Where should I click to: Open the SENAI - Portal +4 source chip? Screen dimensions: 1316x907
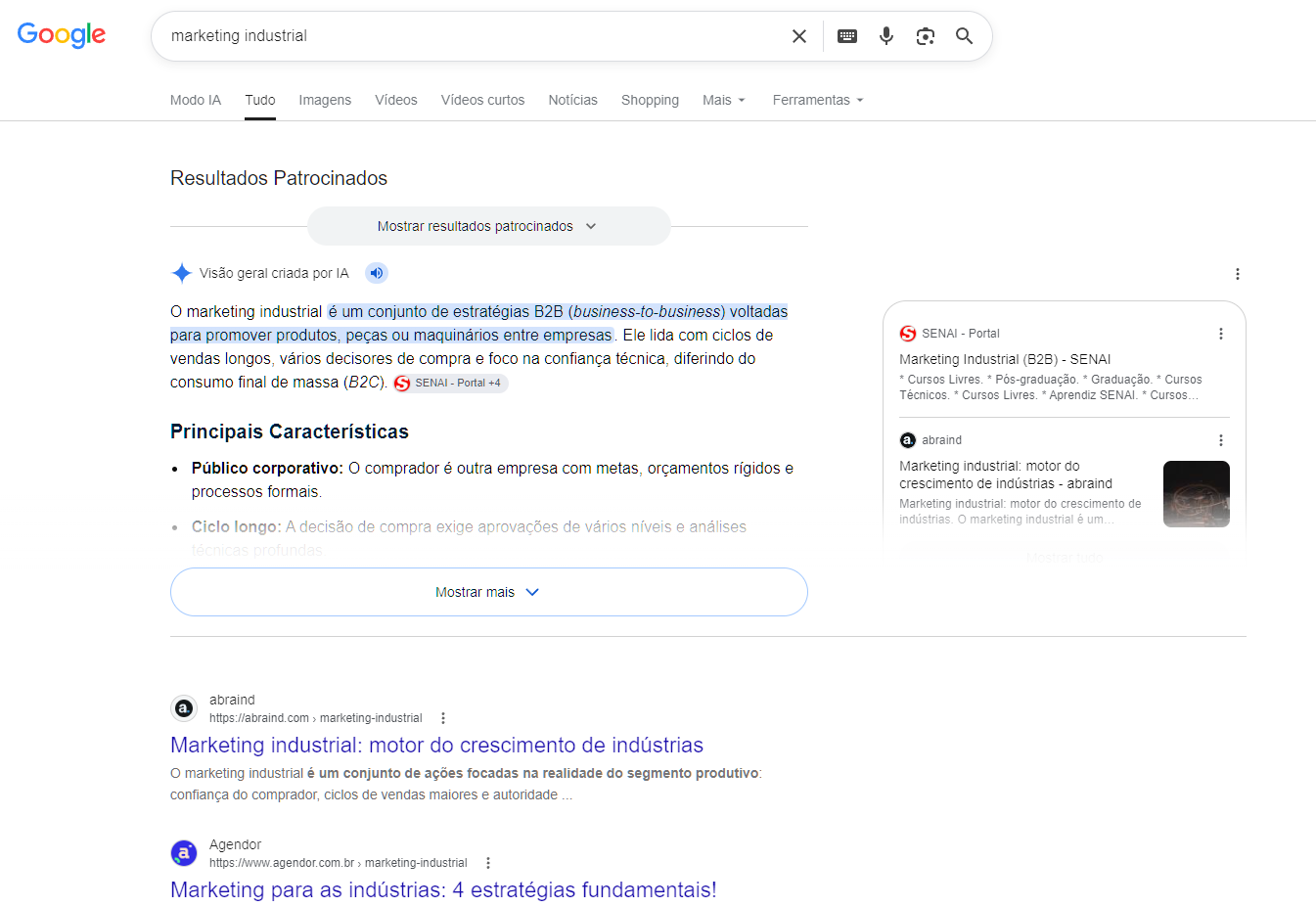pyautogui.click(x=450, y=383)
